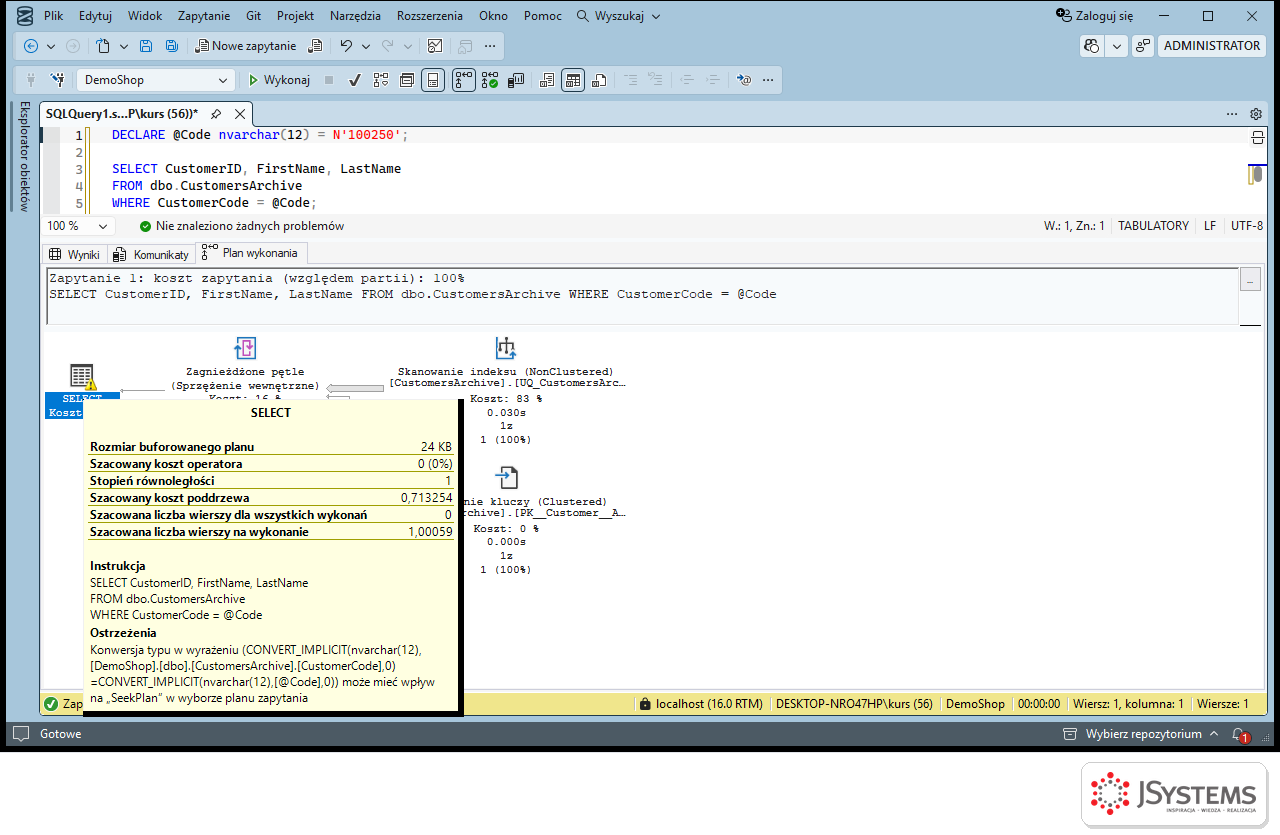Screen dimensions: 1280x835
Task: Click the split editor icon above scrollbar
Action: [1257, 137]
